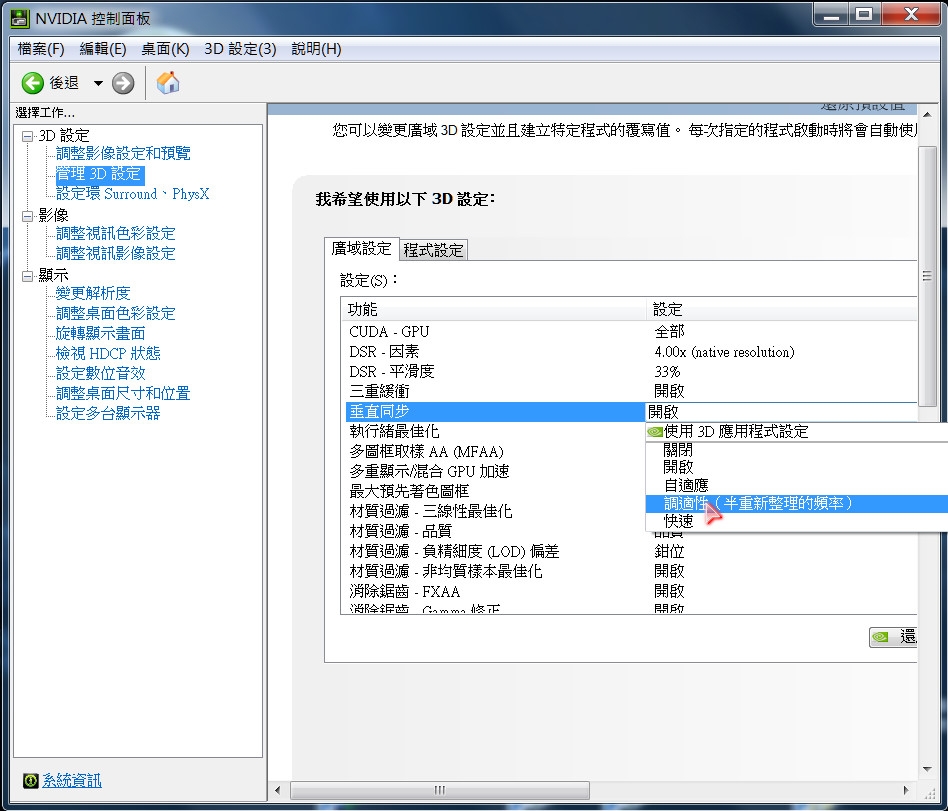Click the grey Forward arrow icon

click(x=123, y=83)
